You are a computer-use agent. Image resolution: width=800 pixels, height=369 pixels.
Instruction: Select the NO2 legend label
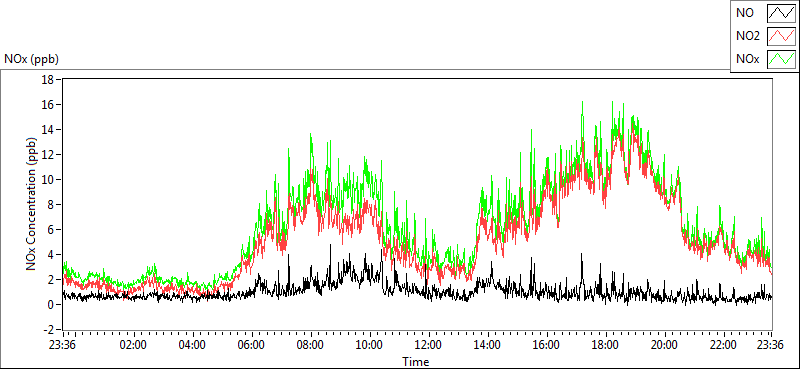[x=747, y=36]
